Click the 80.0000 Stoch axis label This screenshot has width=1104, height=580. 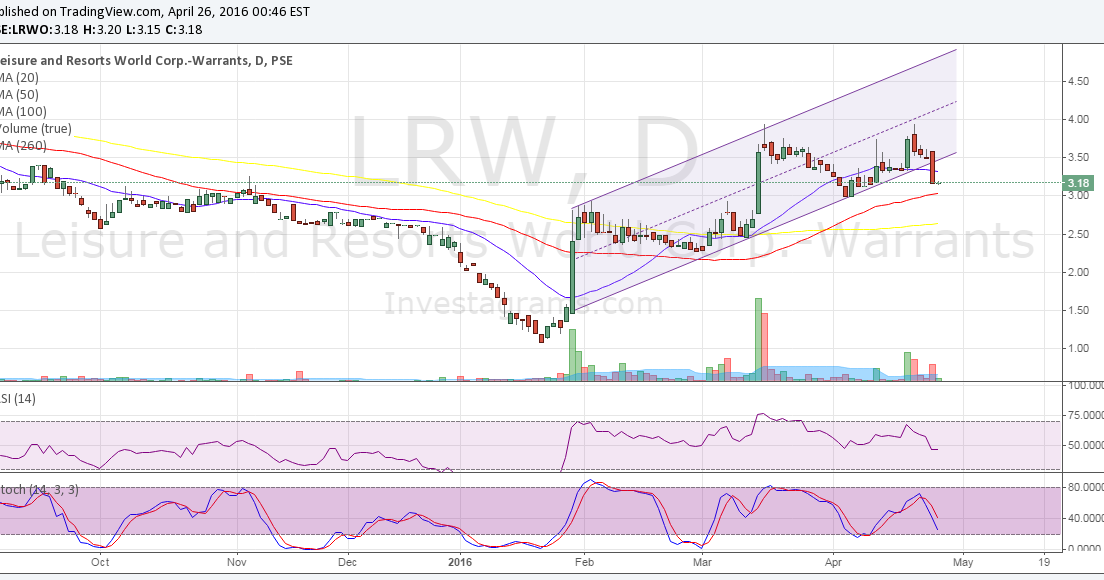[1086, 487]
